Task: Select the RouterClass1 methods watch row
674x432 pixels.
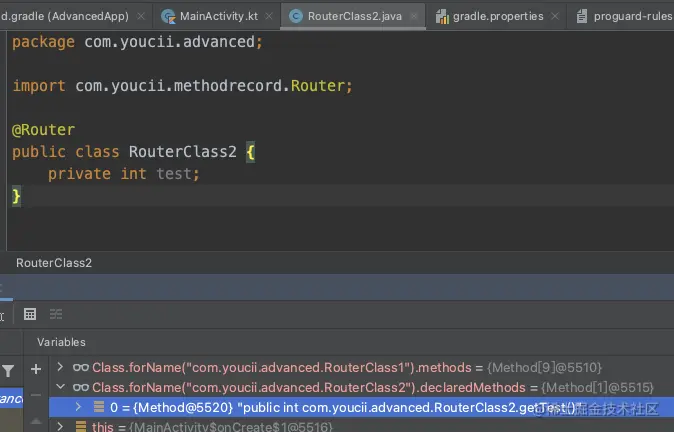Action: tap(361, 368)
